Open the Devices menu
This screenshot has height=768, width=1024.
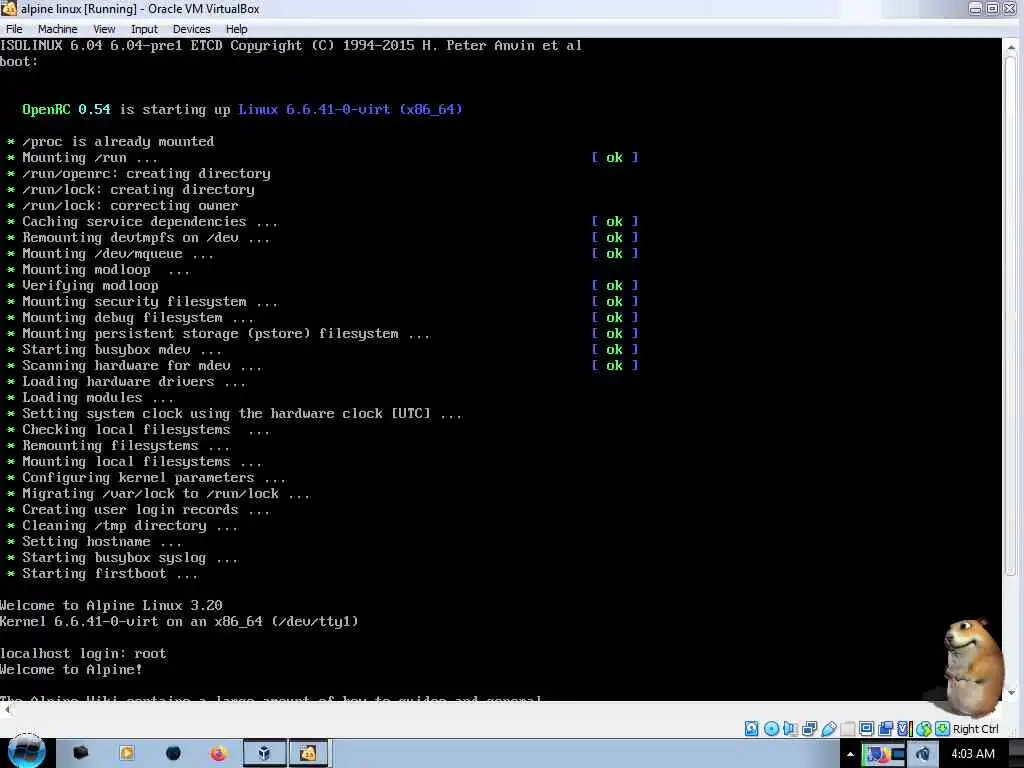191,29
